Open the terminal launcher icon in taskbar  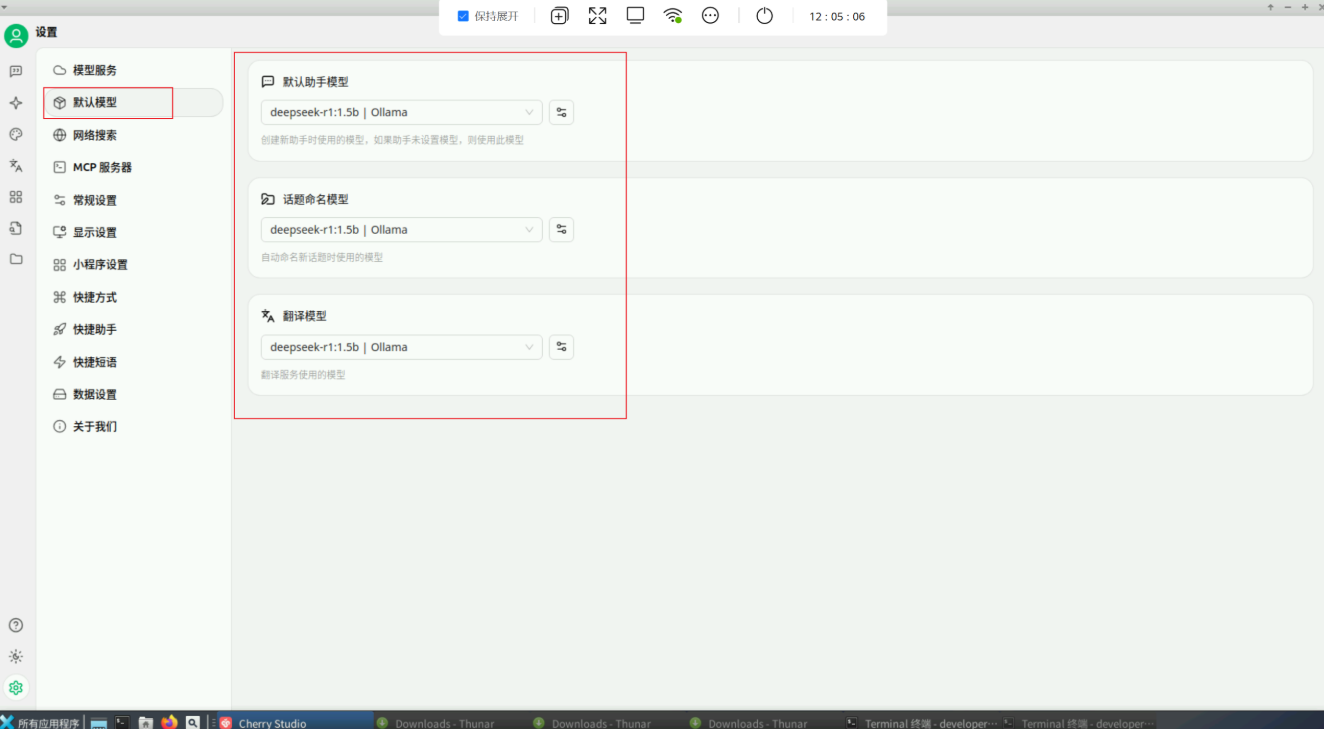point(122,722)
